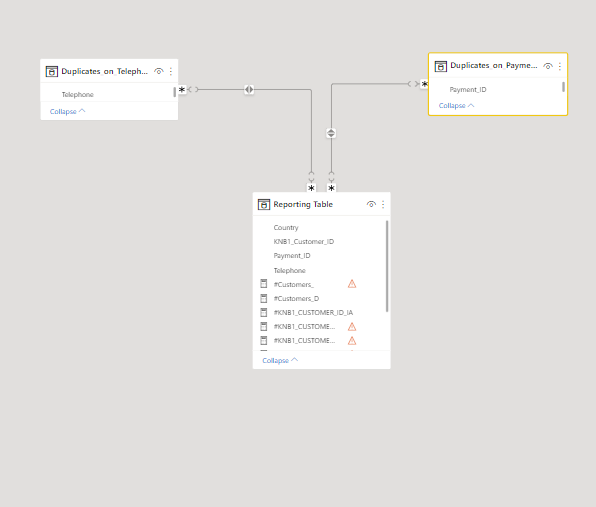Screen dimensions: 596x507
Task: Toggle visibility of Duplicates_on_Telephone table
Action: click(x=159, y=71)
